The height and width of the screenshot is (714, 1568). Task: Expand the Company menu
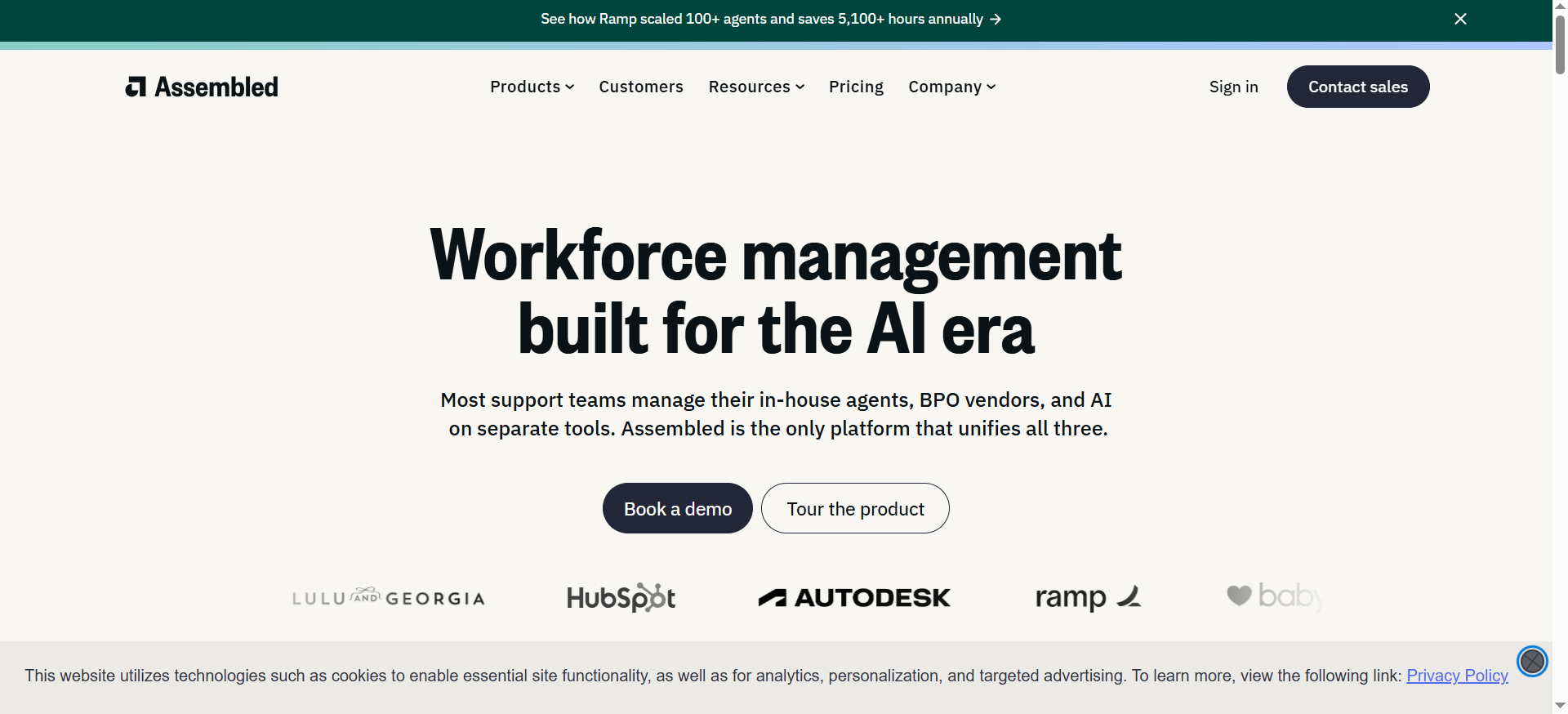pyautogui.click(x=951, y=87)
